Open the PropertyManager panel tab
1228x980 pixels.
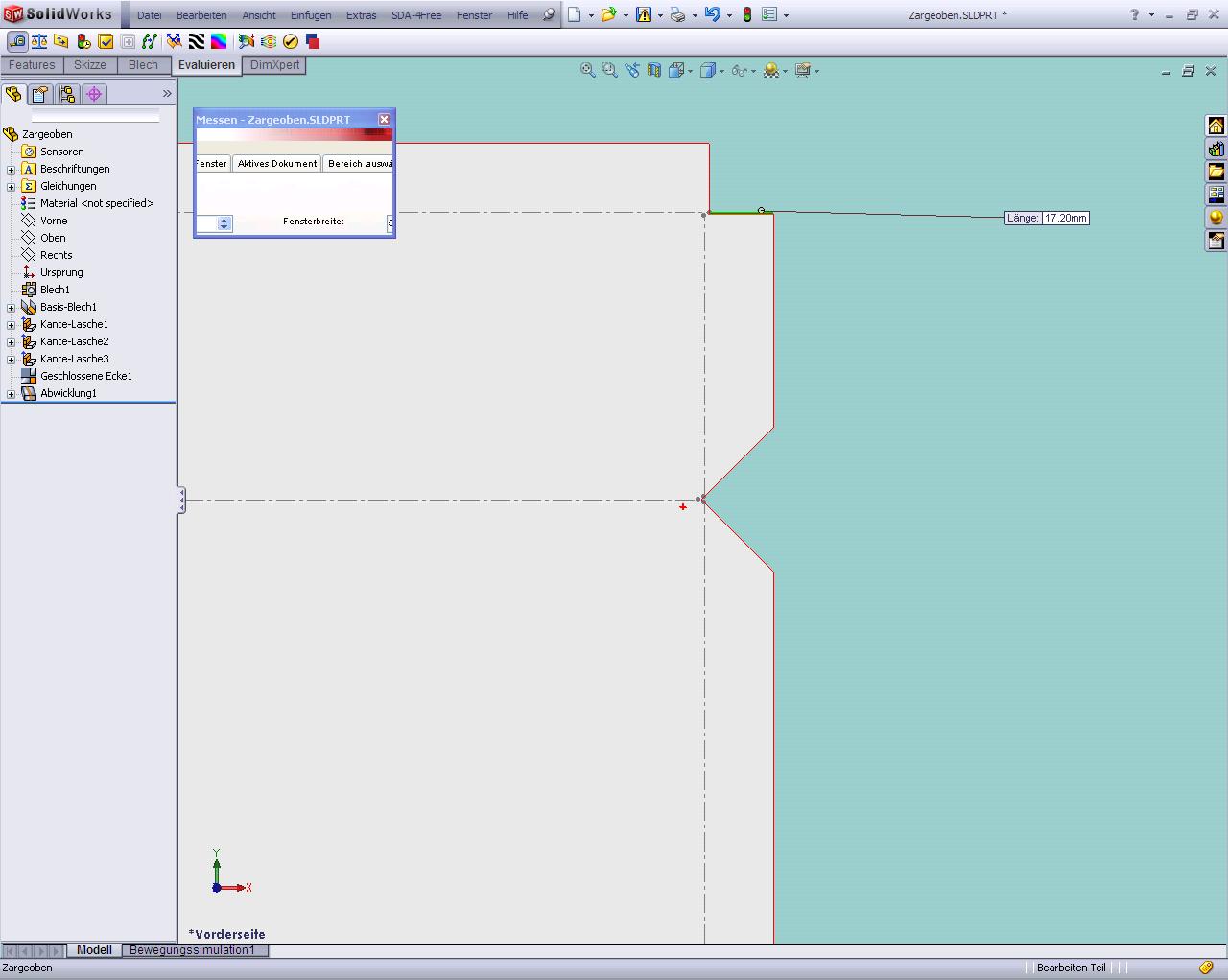pyautogui.click(x=39, y=94)
